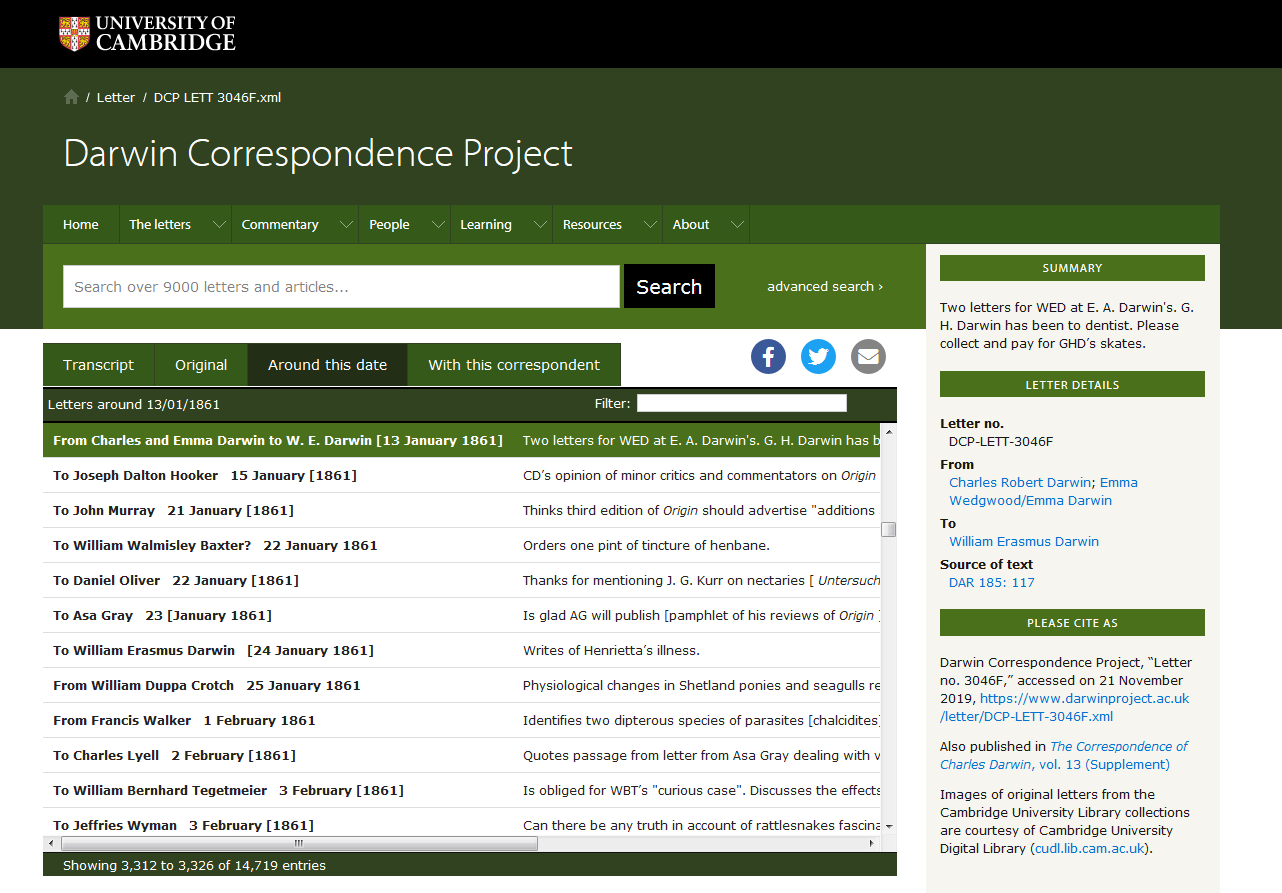Click the scroll-left arrow of letters list
This screenshot has width=1282, height=893.
coord(50,843)
